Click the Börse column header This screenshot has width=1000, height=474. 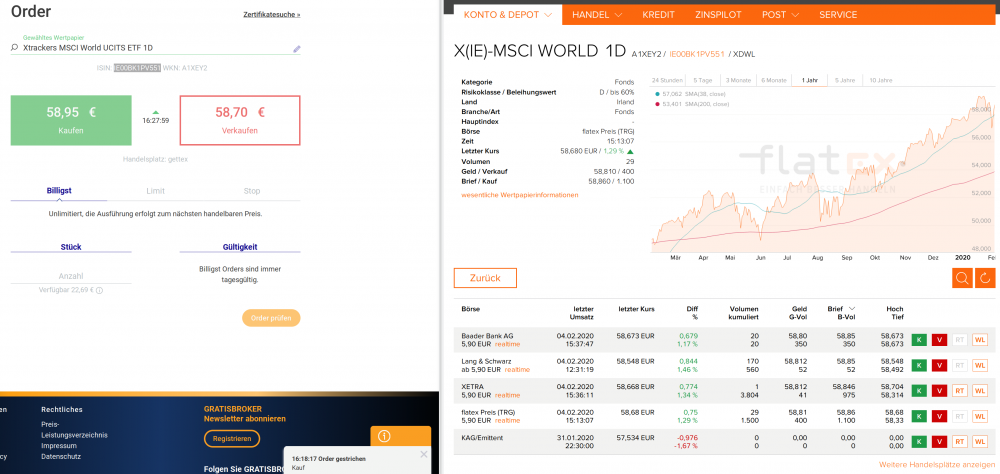pyautogui.click(x=471, y=309)
